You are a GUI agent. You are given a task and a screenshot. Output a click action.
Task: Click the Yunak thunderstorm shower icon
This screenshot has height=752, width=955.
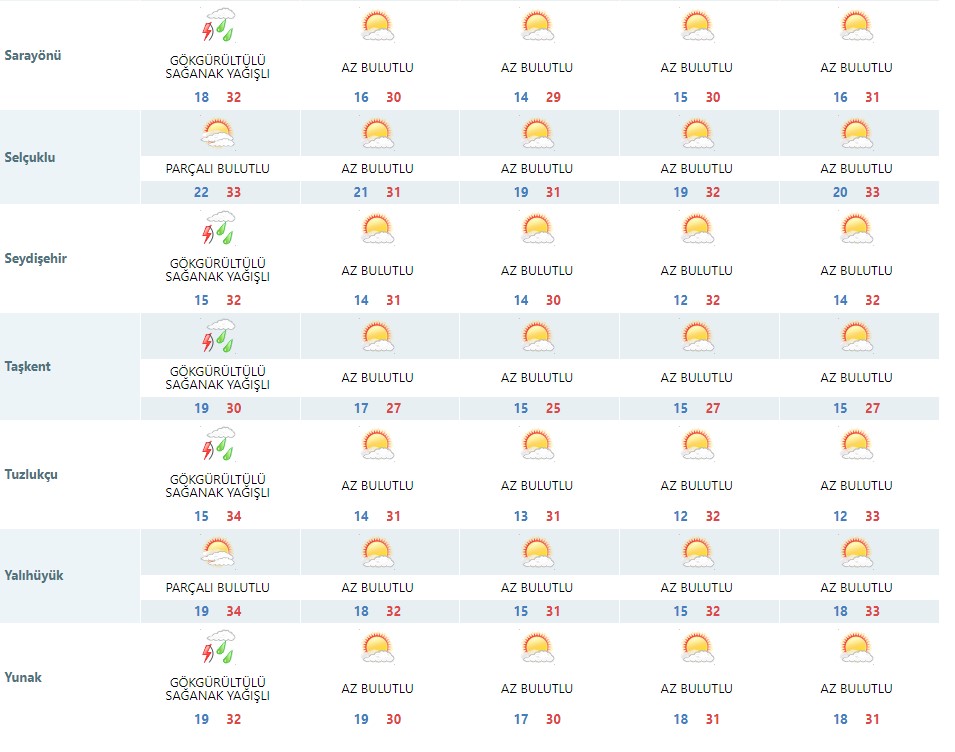point(218,647)
